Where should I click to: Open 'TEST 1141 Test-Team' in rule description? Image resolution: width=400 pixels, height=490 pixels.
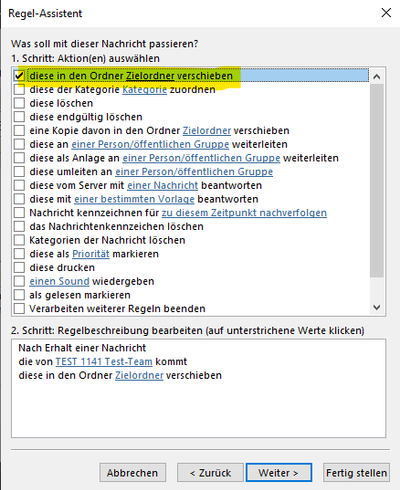(104, 362)
